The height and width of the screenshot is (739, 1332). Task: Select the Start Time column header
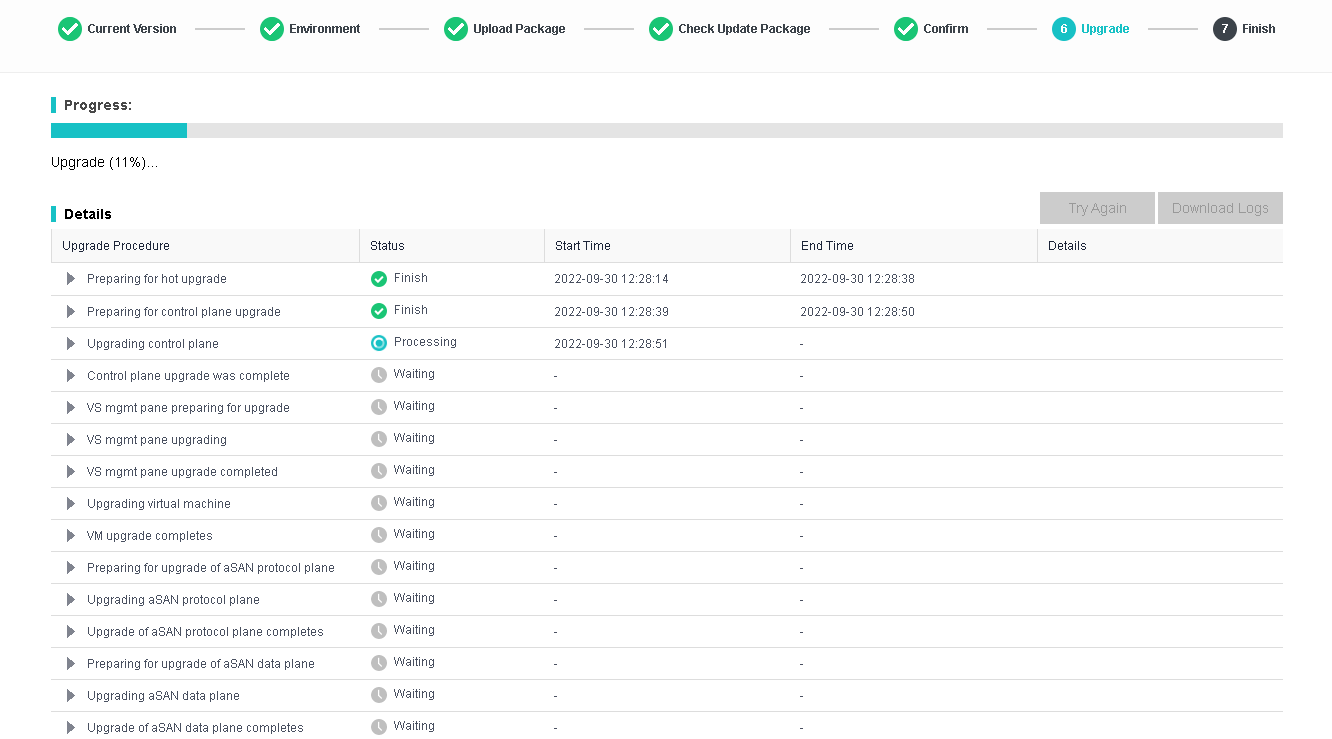point(582,246)
